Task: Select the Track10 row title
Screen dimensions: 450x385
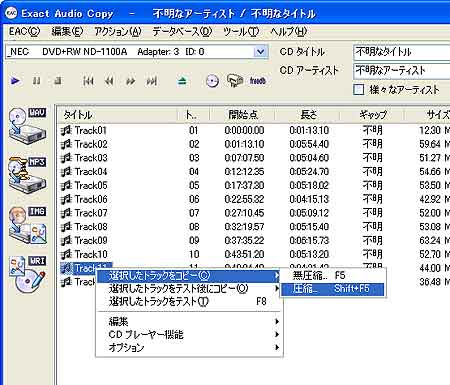Action: pyautogui.click(x=91, y=254)
